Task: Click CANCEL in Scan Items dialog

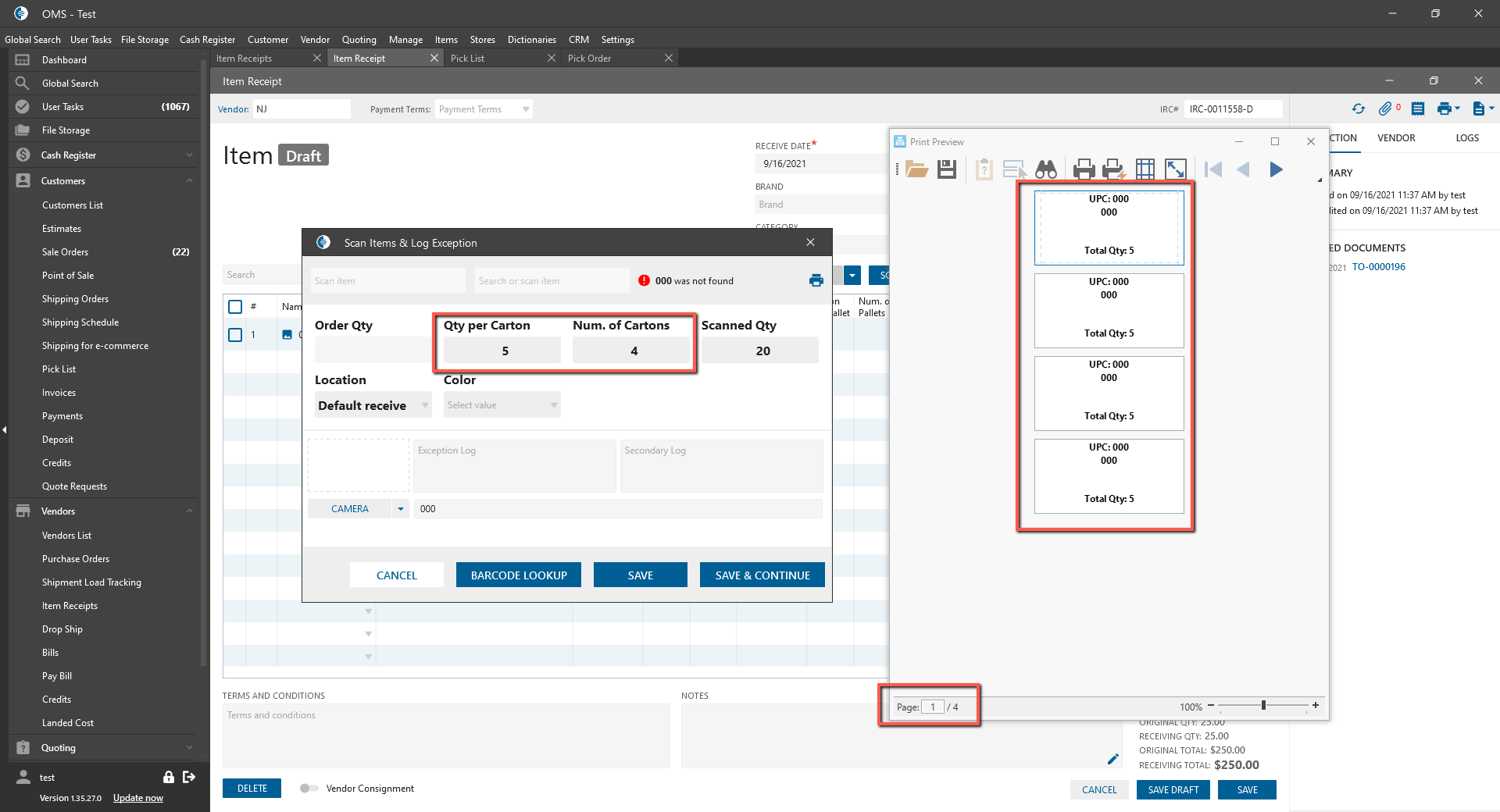Action: 397,575
